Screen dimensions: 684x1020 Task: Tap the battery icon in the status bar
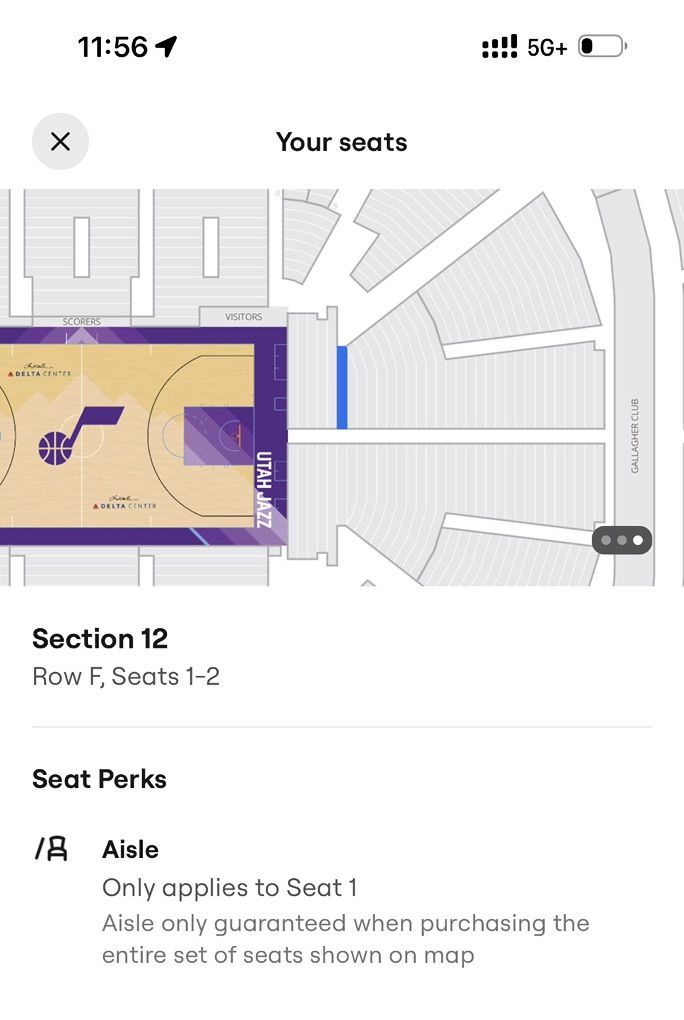601,45
